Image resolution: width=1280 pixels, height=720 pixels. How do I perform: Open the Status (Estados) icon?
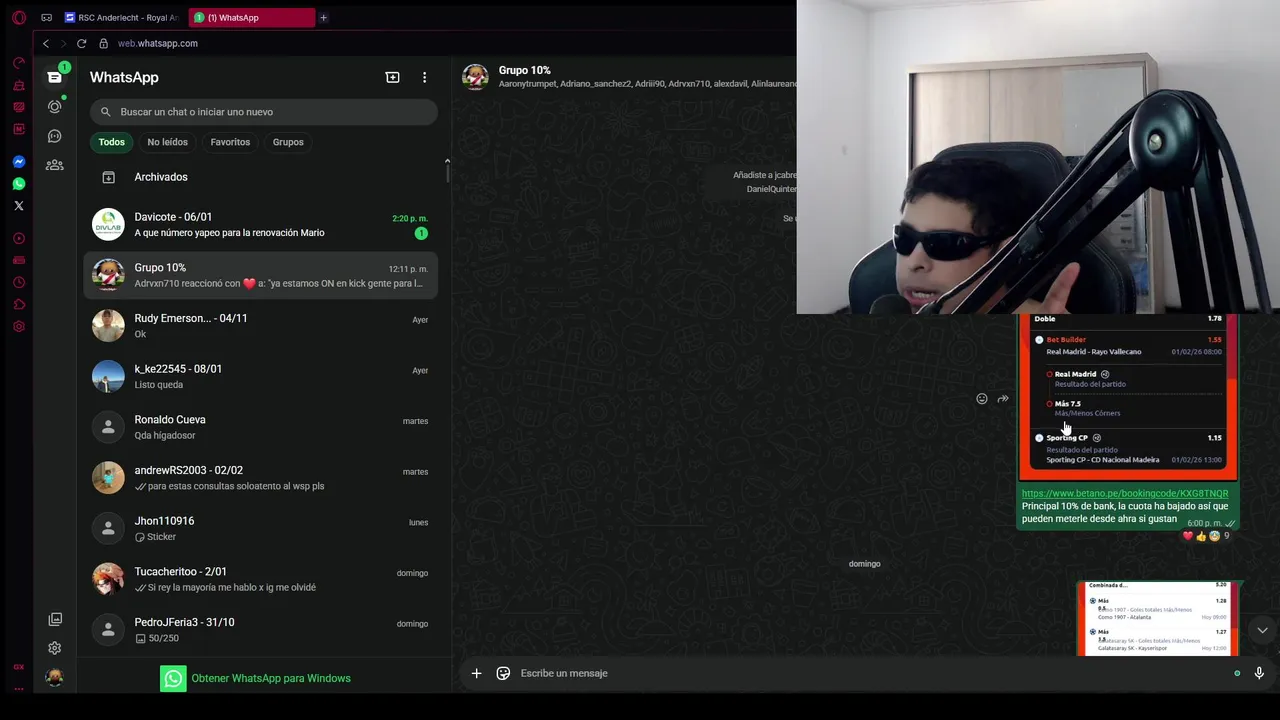(55, 106)
